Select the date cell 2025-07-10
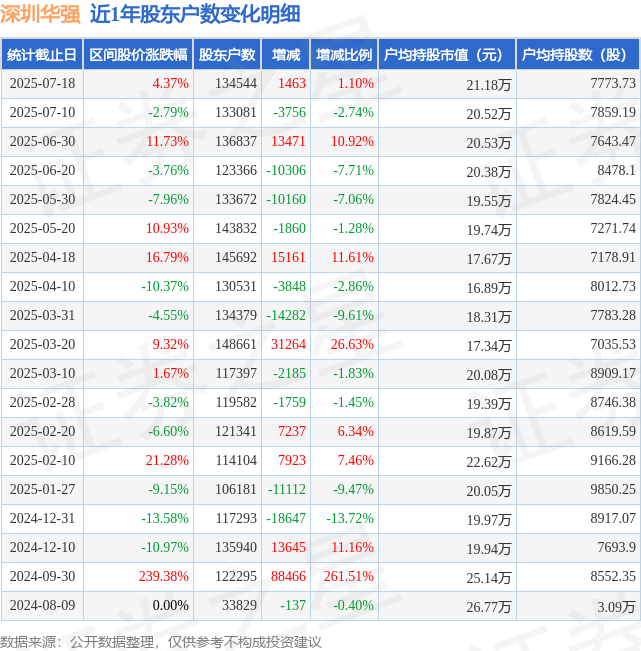The height and width of the screenshot is (651, 641). [42, 113]
